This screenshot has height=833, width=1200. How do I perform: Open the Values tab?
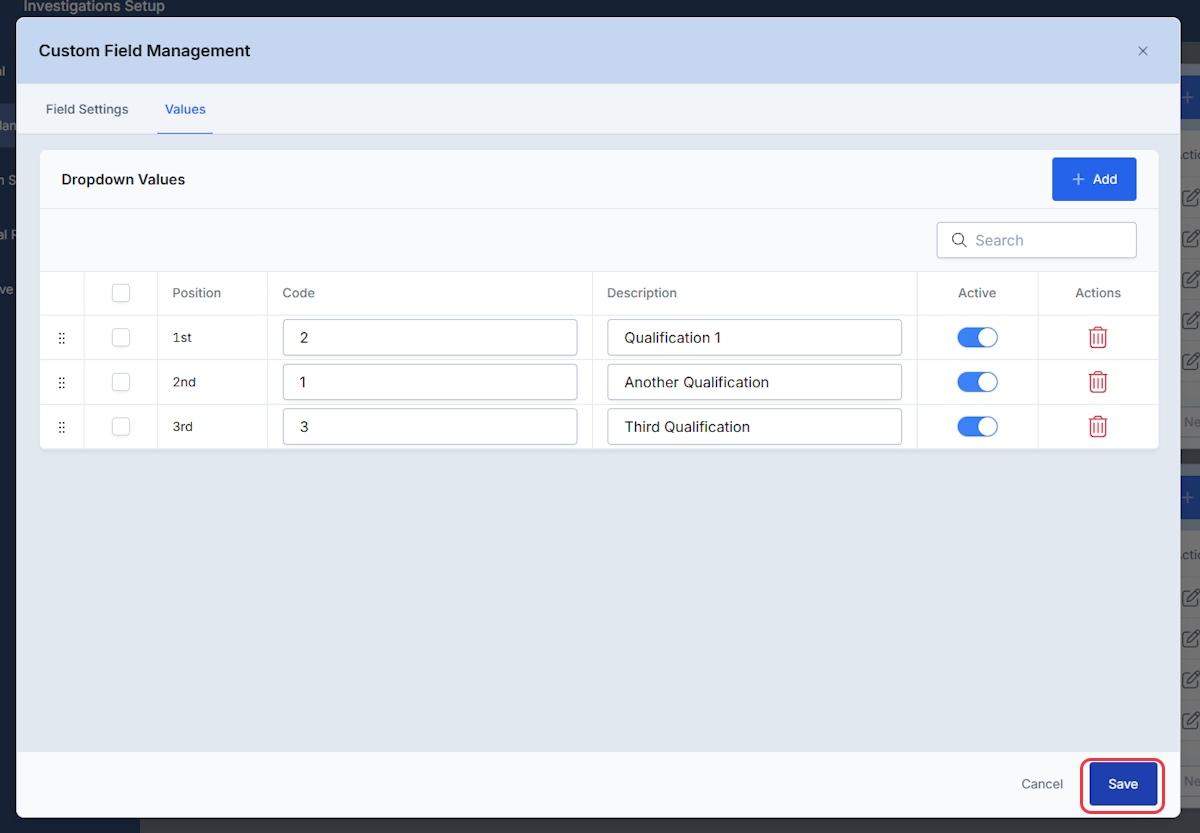coord(185,109)
